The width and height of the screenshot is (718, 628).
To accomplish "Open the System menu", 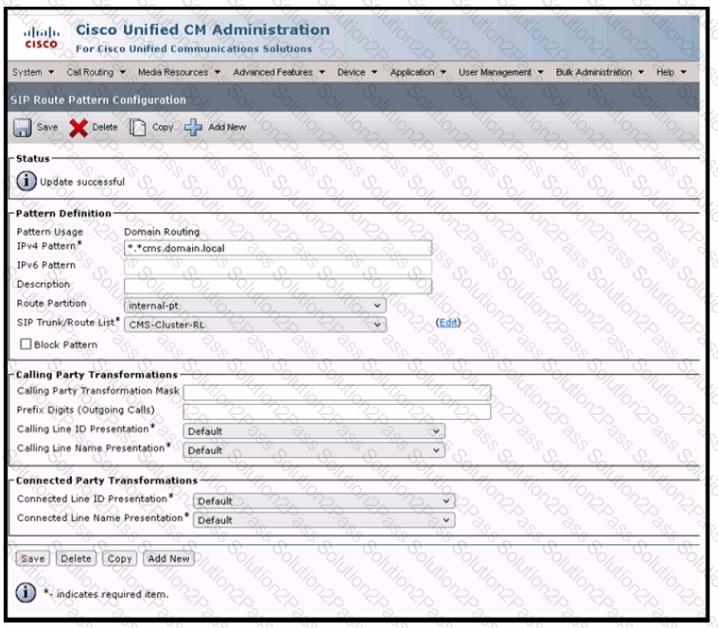I will (33, 72).
